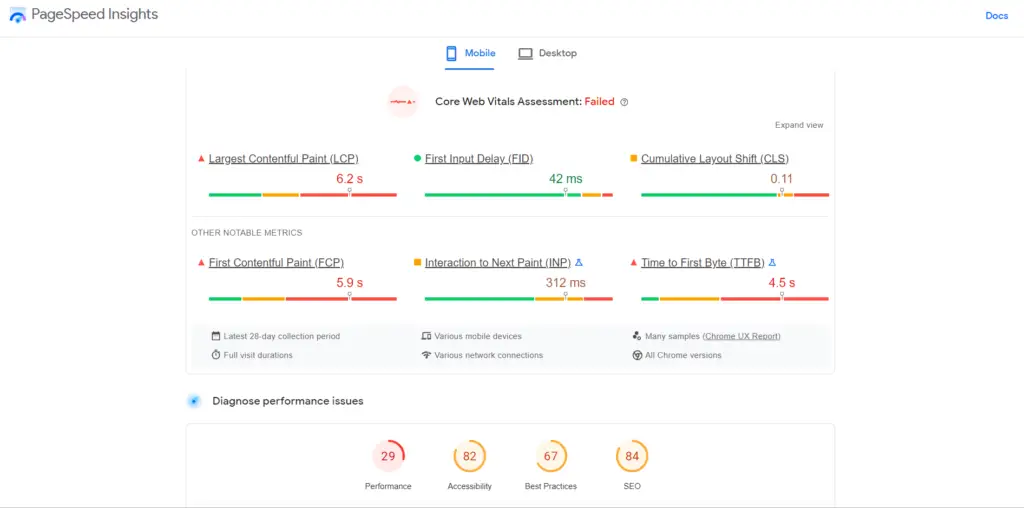This screenshot has width=1024, height=508.
Task: Select the Accessibility score gauge 82
Action: (470, 456)
